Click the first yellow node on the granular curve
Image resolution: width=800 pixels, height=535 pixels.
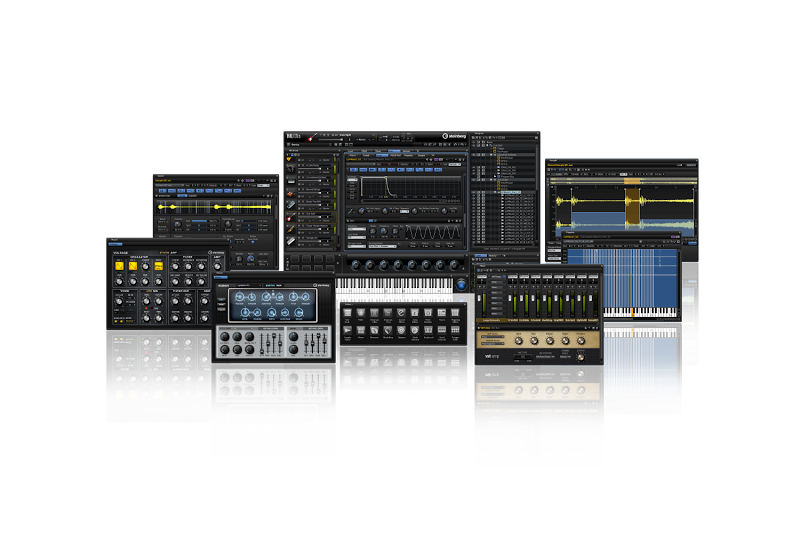pyautogui.click(x=161, y=207)
